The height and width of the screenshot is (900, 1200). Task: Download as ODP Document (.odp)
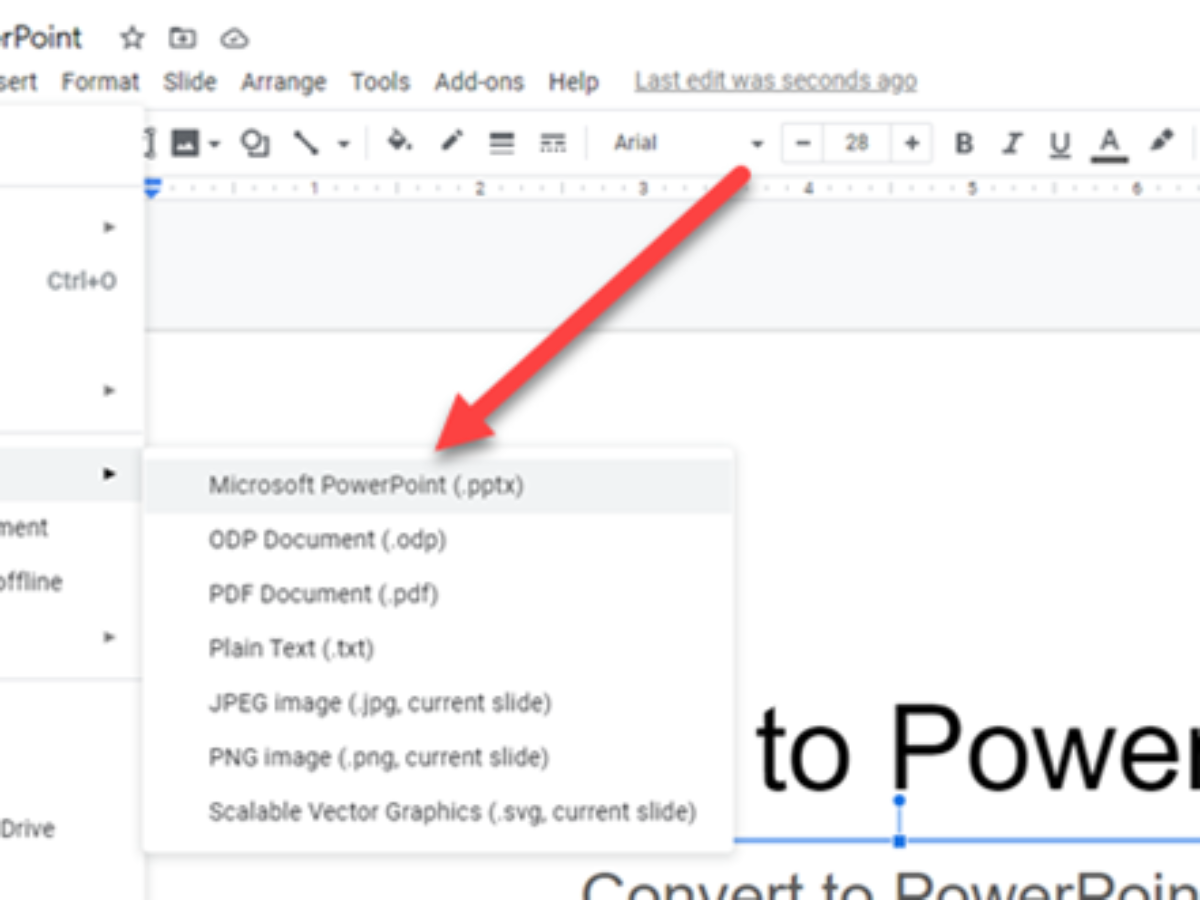[x=439, y=539]
